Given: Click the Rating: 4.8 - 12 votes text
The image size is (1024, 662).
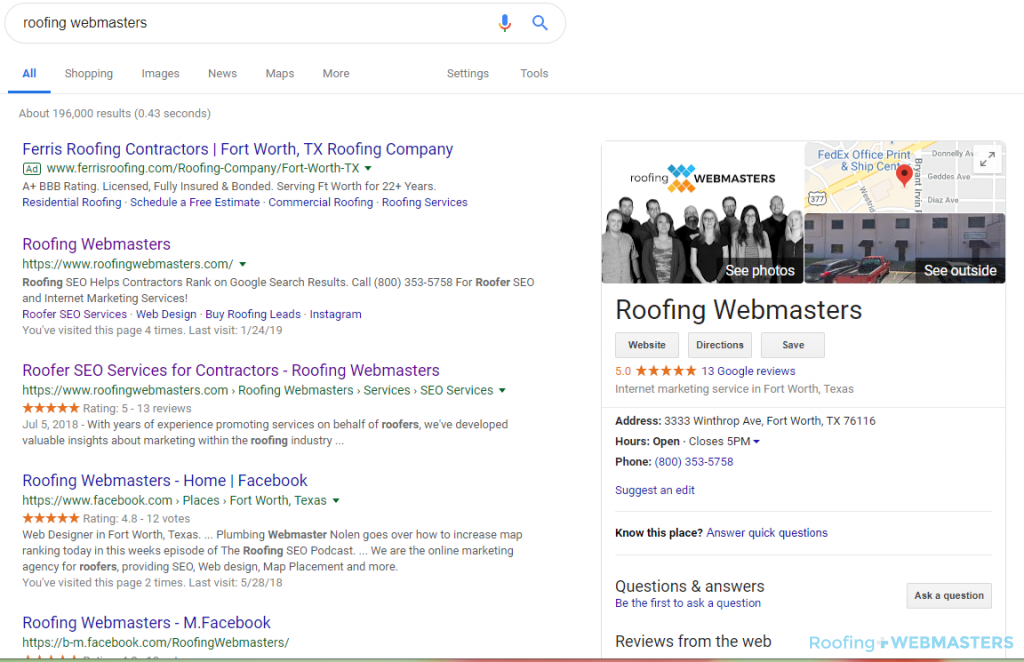Looking at the screenshot, I should coord(136,519).
